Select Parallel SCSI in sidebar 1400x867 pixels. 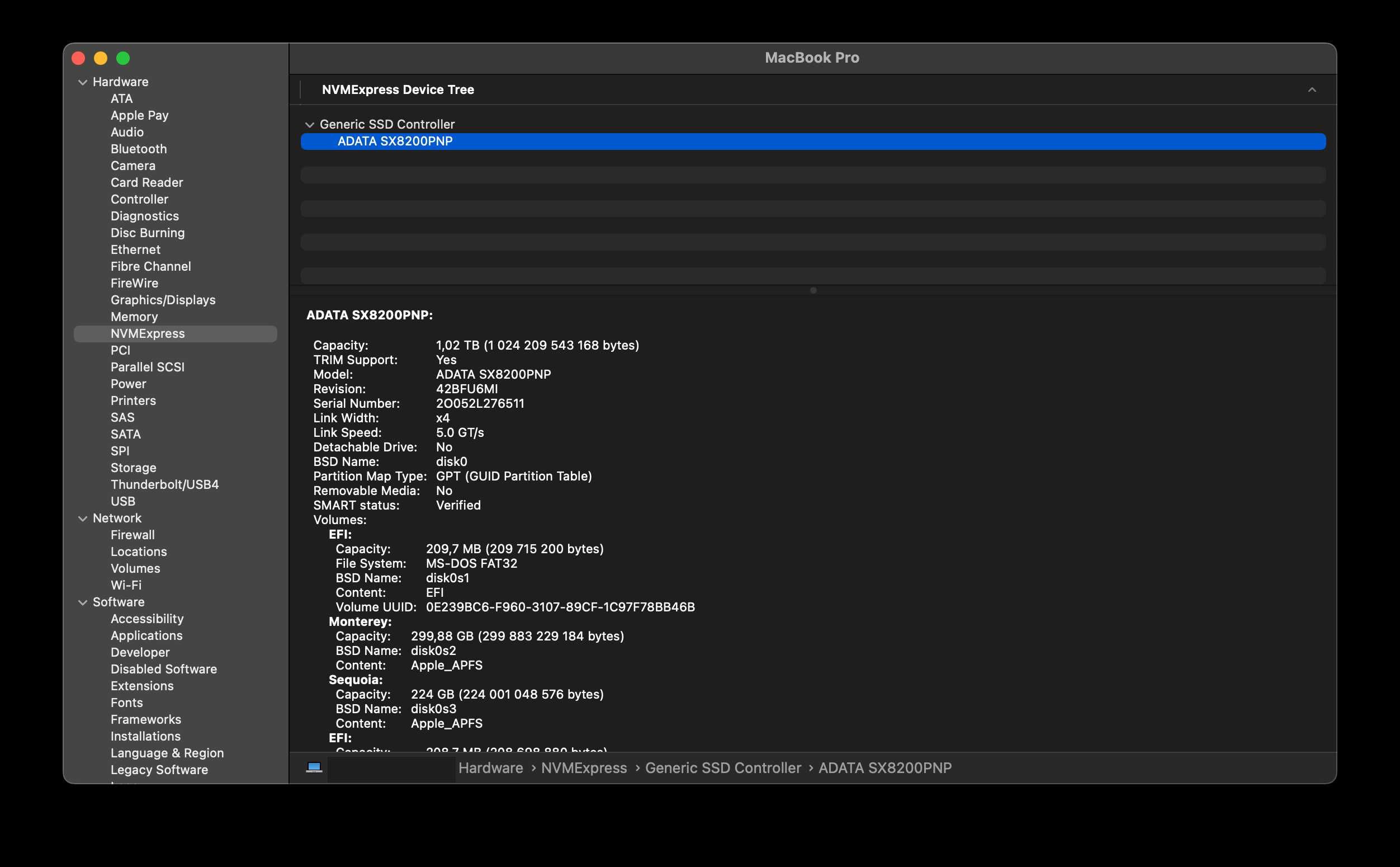coord(147,367)
